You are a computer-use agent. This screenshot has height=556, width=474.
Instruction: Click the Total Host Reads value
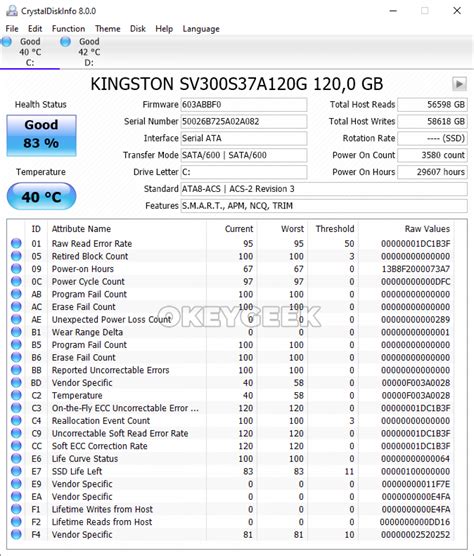coord(432,105)
